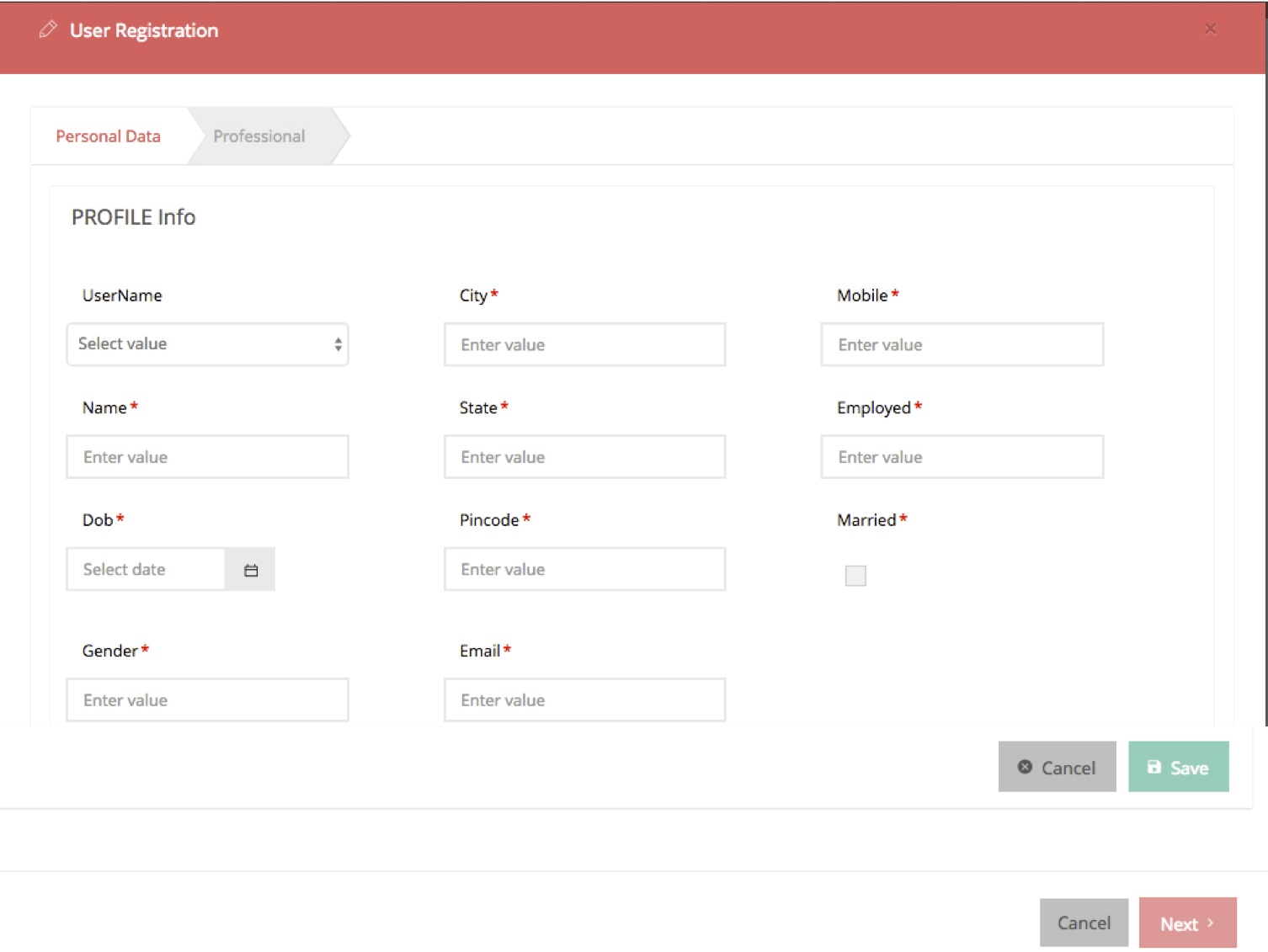Close the User Registration dialog
The height and width of the screenshot is (952, 1268).
click(1210, 29)
